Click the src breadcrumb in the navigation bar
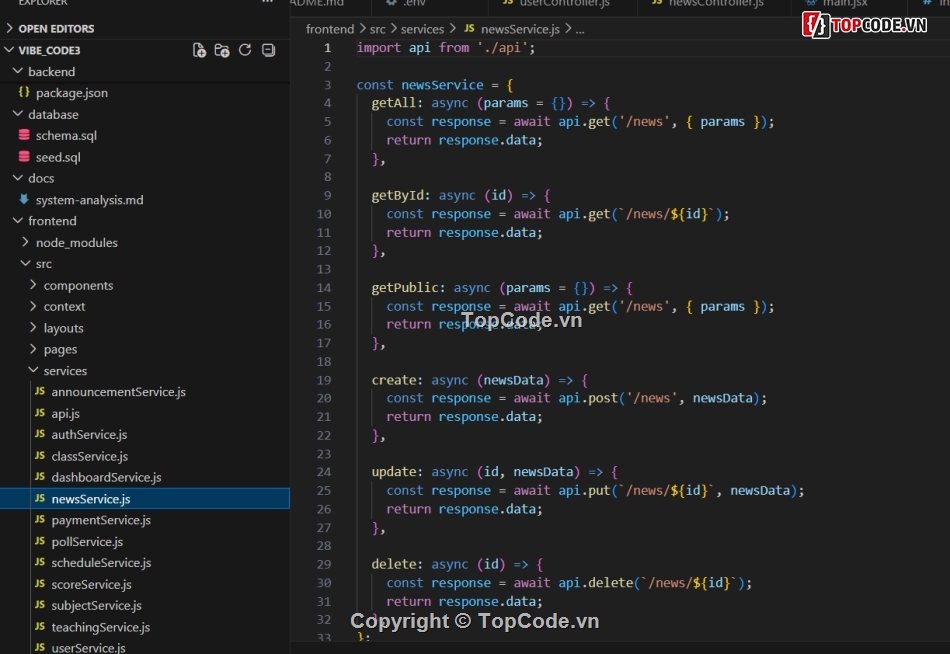 click(378, 29)
